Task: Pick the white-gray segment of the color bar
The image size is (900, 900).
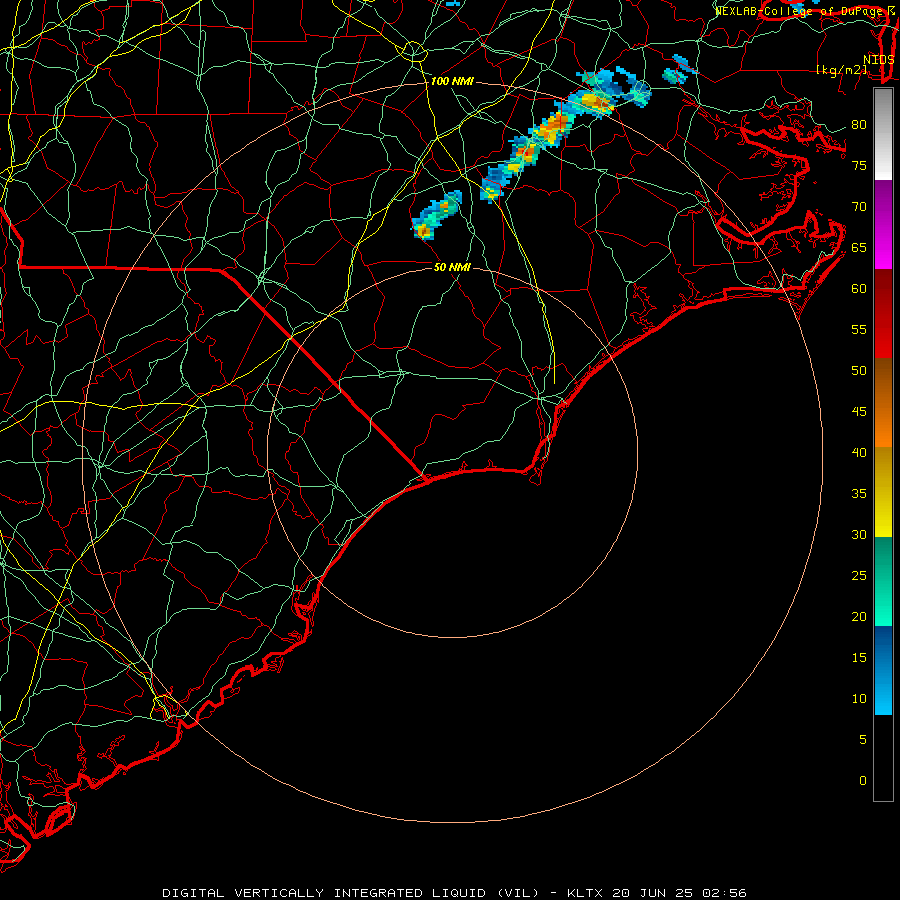Action: point(883,134)
